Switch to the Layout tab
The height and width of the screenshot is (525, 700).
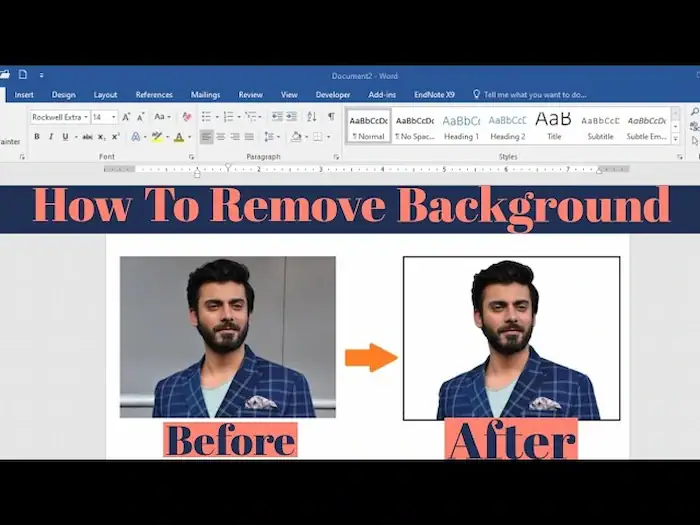tap(105, 95)
